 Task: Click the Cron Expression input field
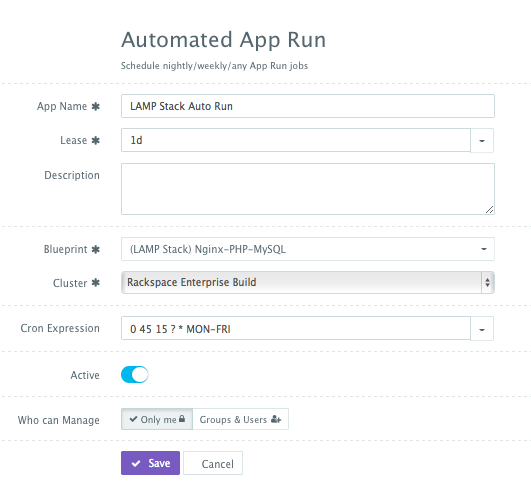pos(296,328)
